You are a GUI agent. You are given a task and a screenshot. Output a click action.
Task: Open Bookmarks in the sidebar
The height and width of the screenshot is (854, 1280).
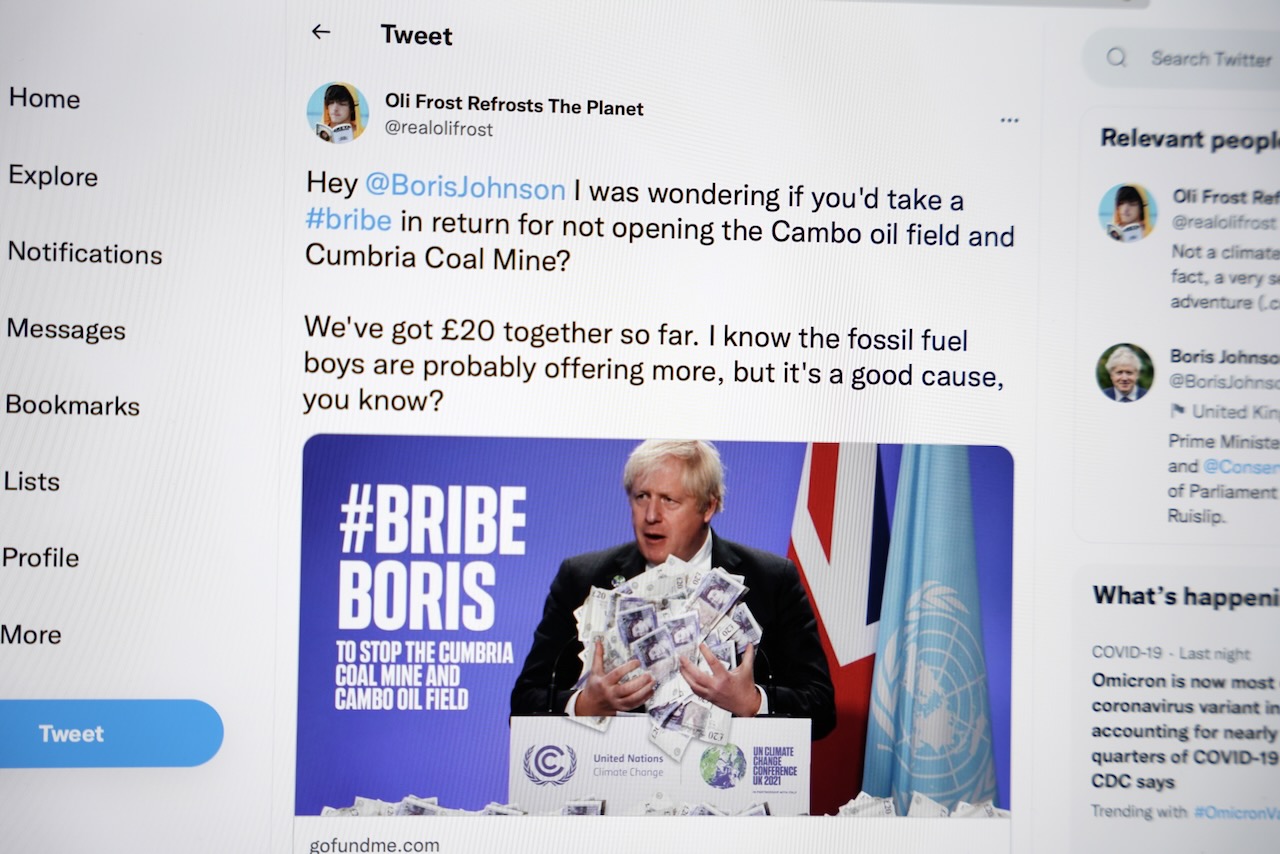coord(72,405)
